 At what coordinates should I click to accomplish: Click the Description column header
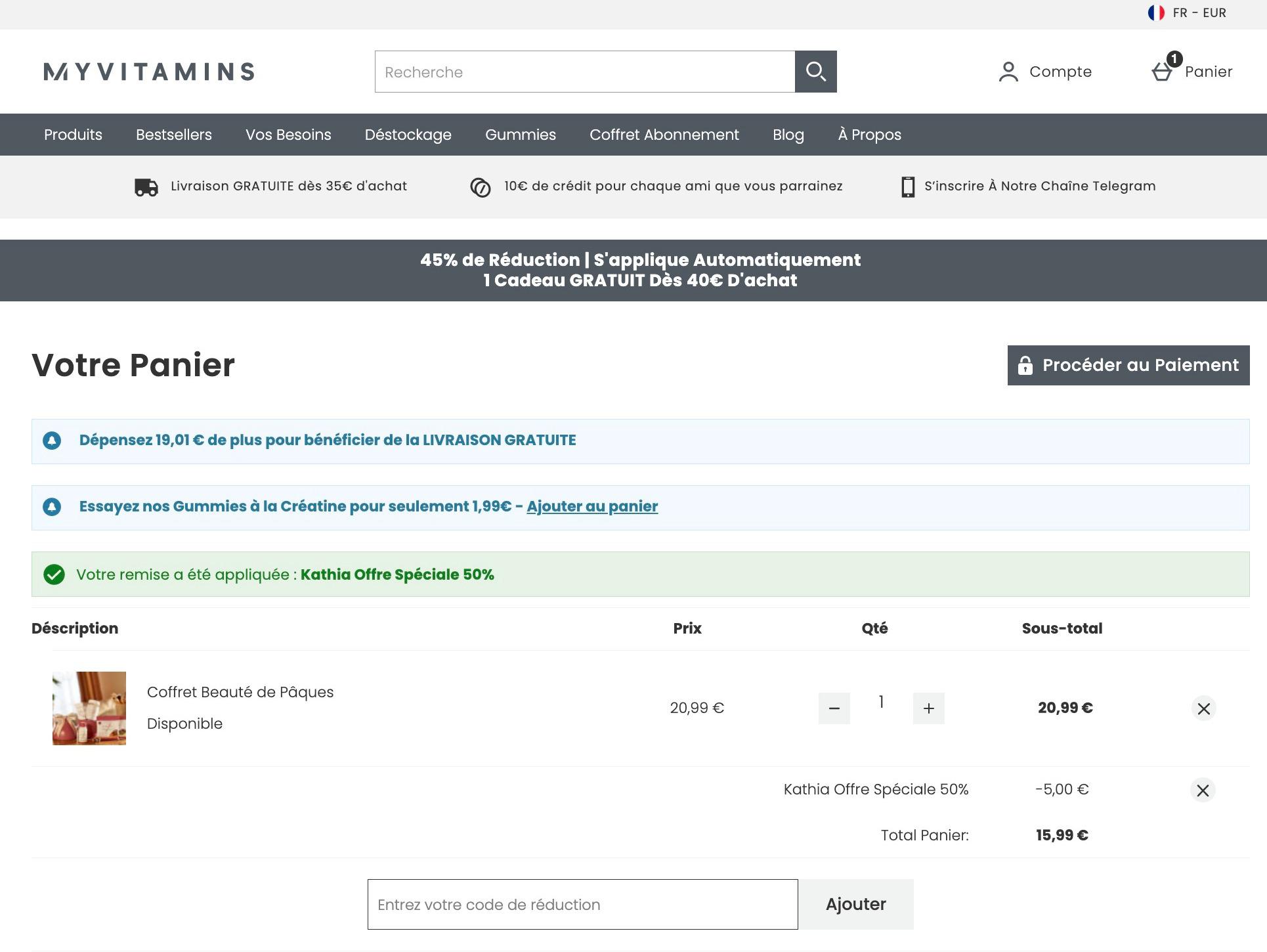click(75, 628)
